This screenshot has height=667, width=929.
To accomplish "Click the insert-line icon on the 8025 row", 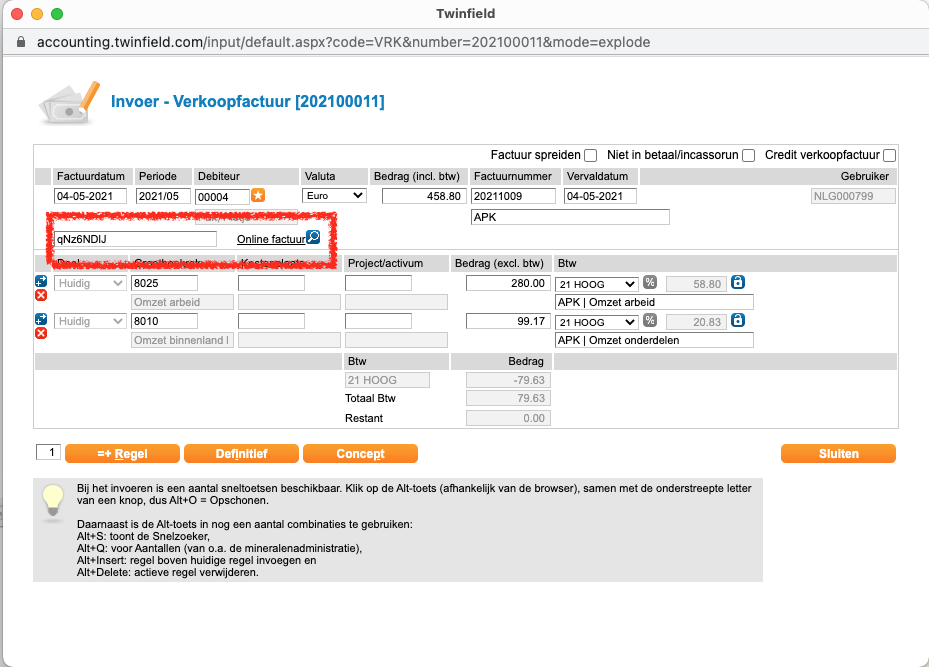I will (x=41, y=282).
